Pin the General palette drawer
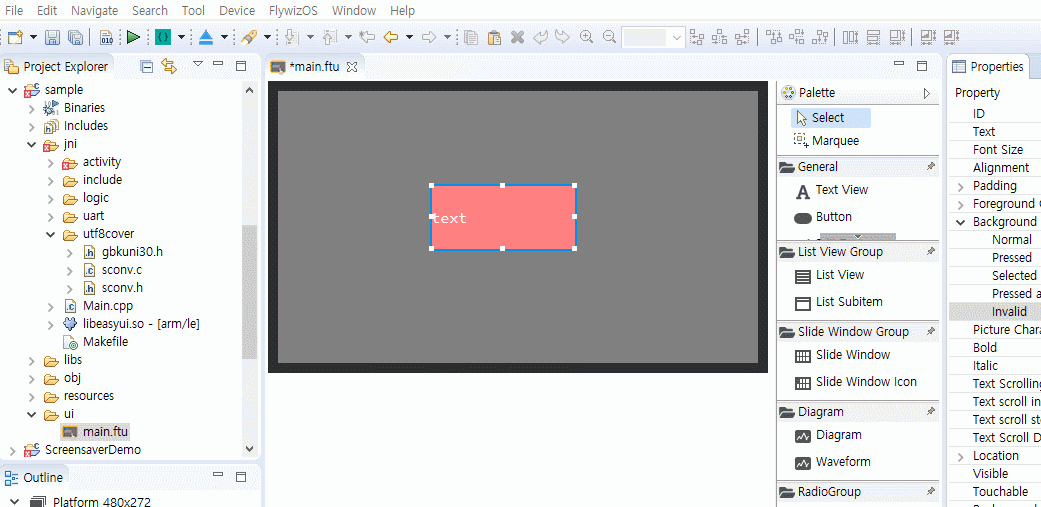Image resolution: width=1041 pixels, height=507 pixels. [931, 166]
